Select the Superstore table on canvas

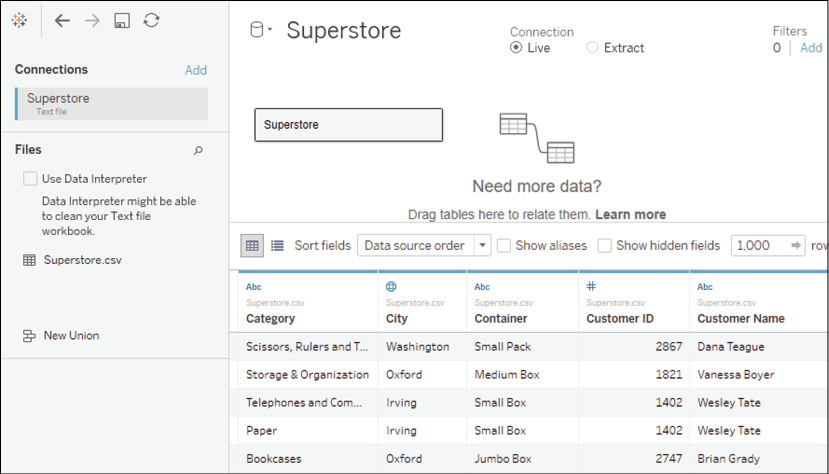348,125
